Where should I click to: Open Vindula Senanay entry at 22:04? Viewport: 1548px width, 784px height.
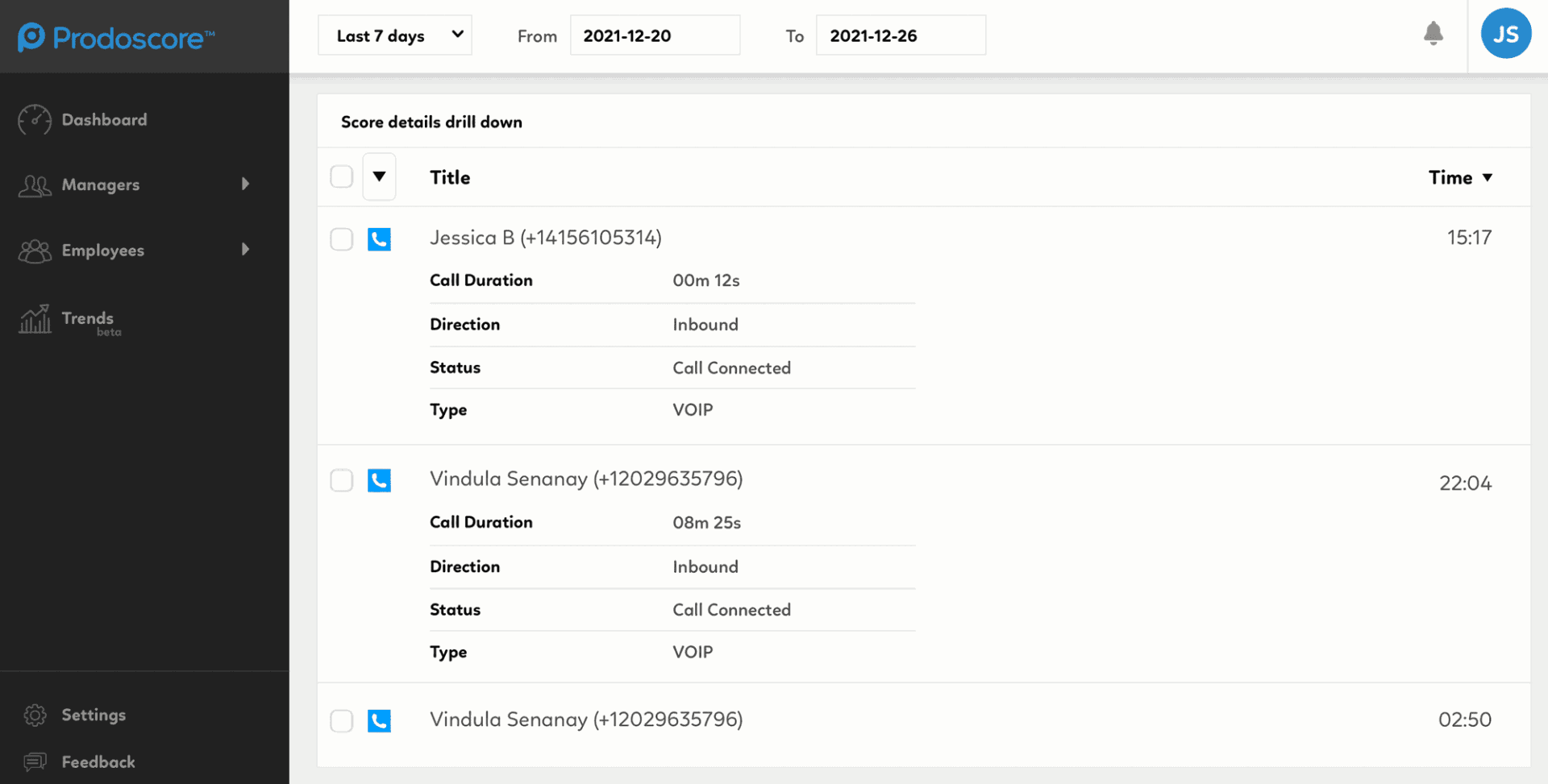point(586,479)
